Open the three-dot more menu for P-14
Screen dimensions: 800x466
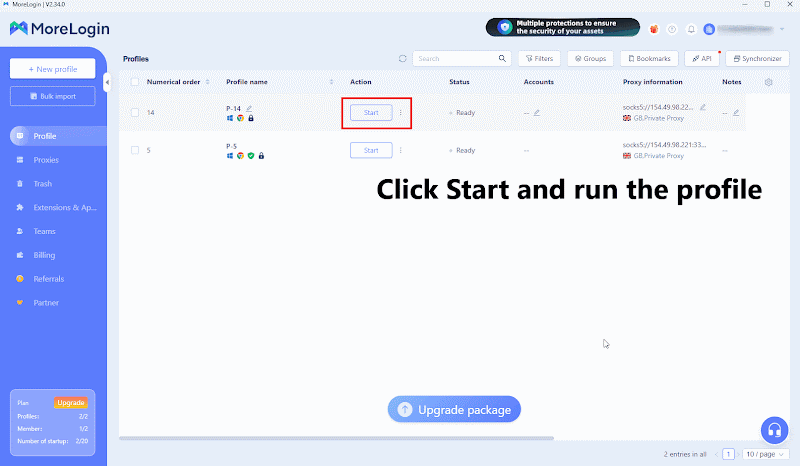pos(401,113)
